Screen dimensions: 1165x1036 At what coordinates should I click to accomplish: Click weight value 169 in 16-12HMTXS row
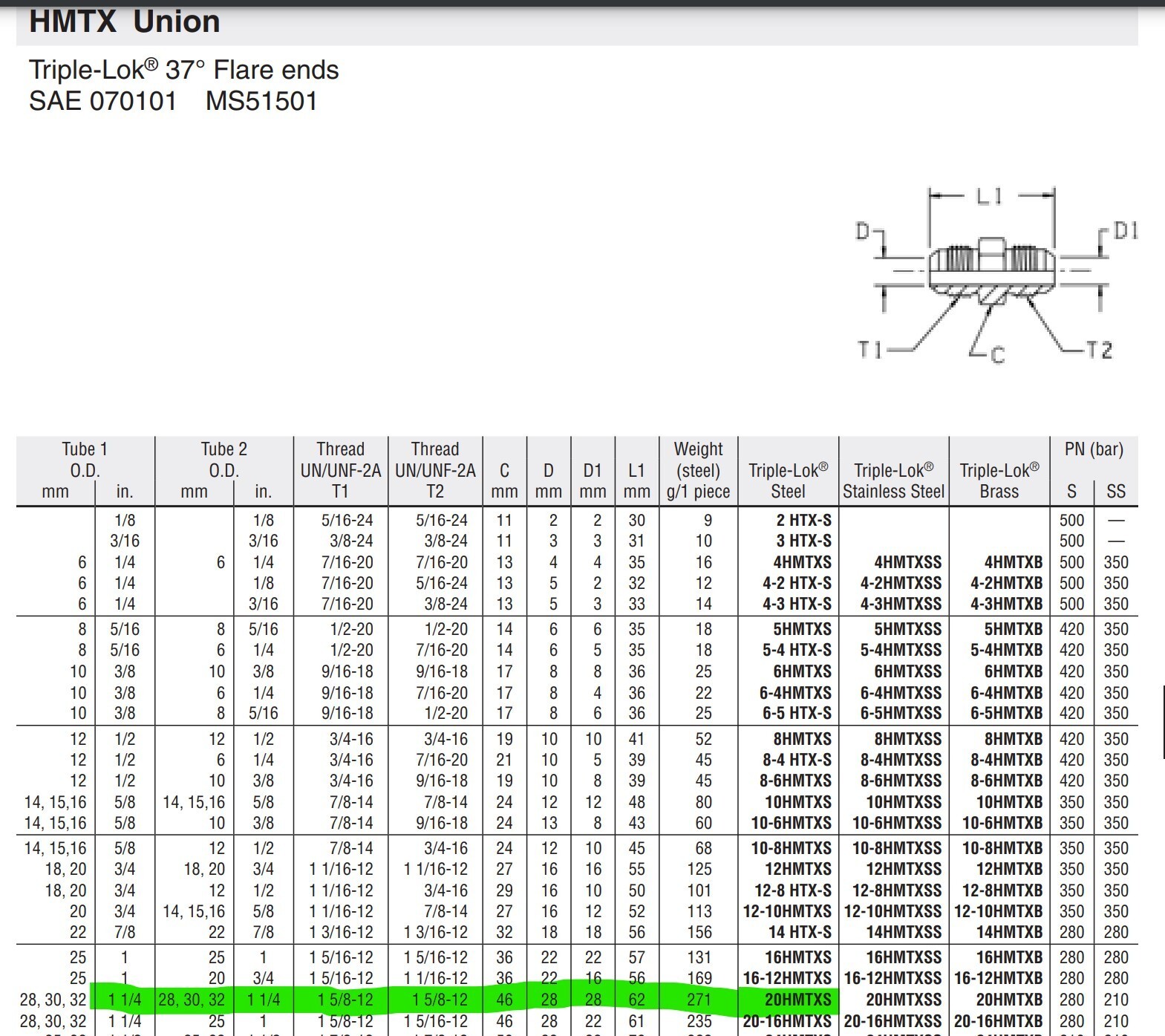[699, 978]
